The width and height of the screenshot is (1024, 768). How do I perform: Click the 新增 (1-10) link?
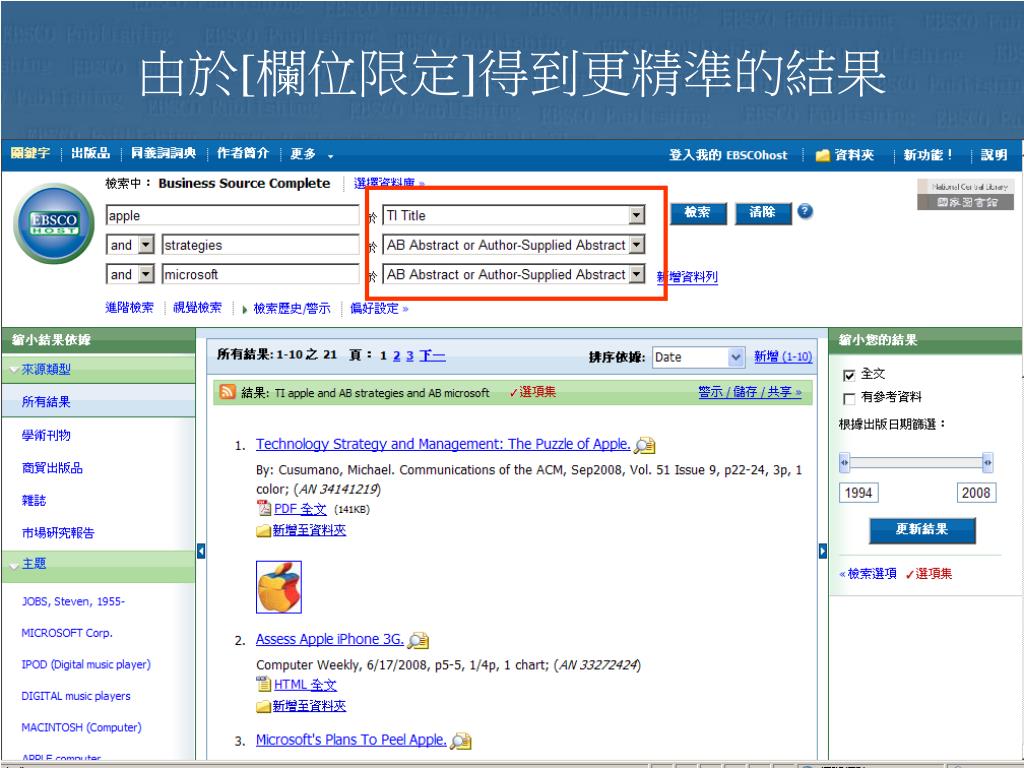[x=783, y=357]
